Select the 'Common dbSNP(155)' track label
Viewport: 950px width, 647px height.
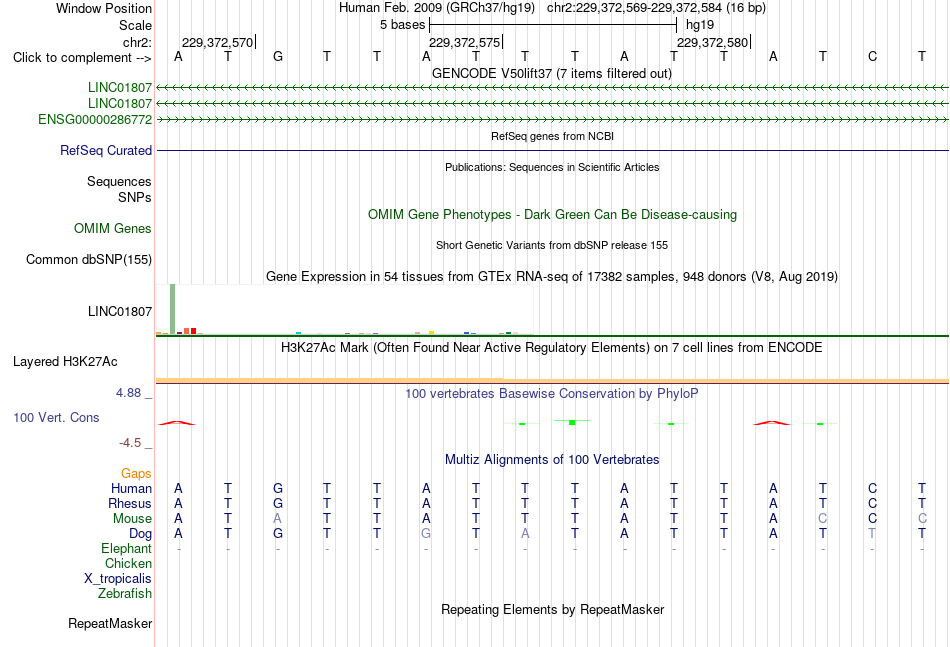[89, 259]
